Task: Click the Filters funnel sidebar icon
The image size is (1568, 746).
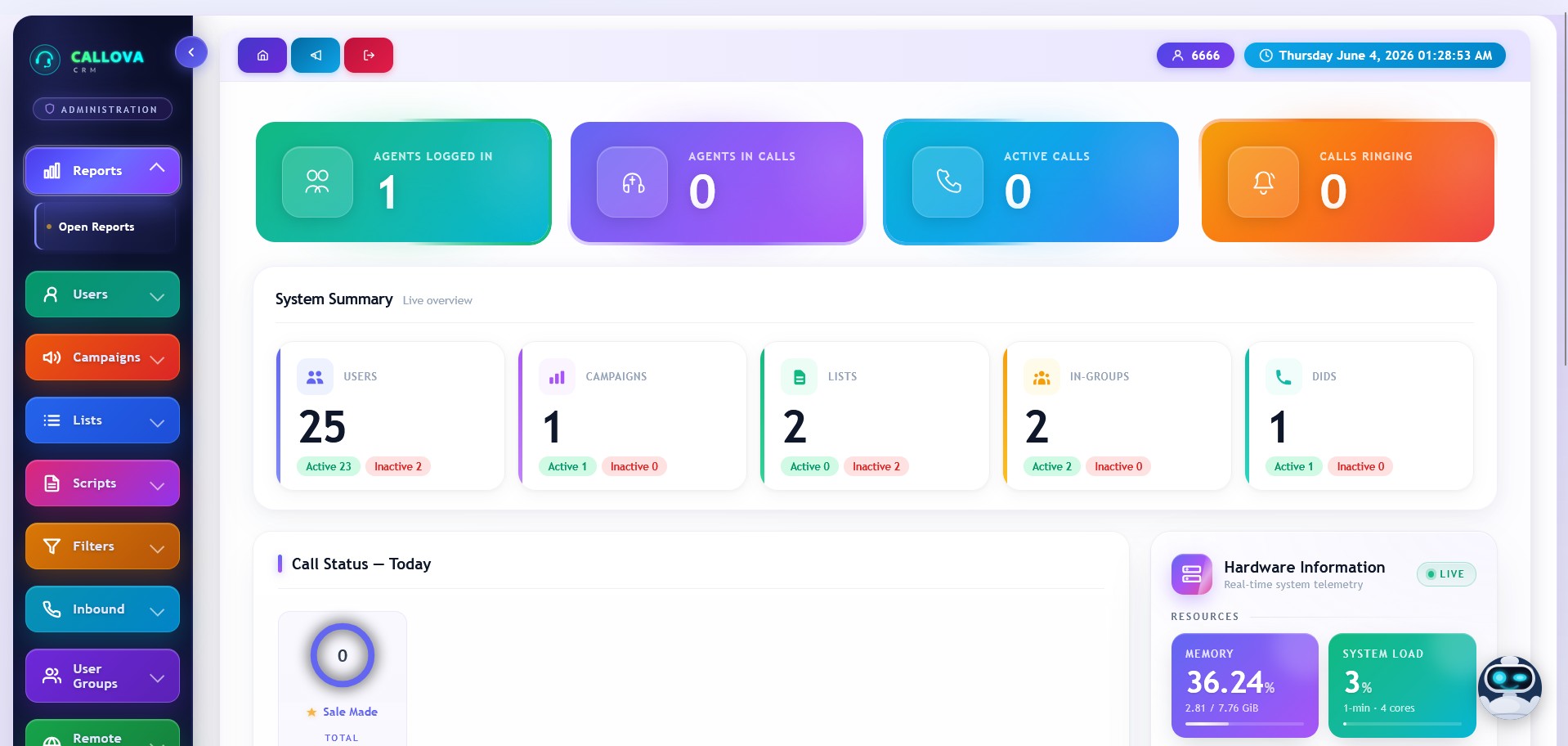Action: (x=52, y=546)
